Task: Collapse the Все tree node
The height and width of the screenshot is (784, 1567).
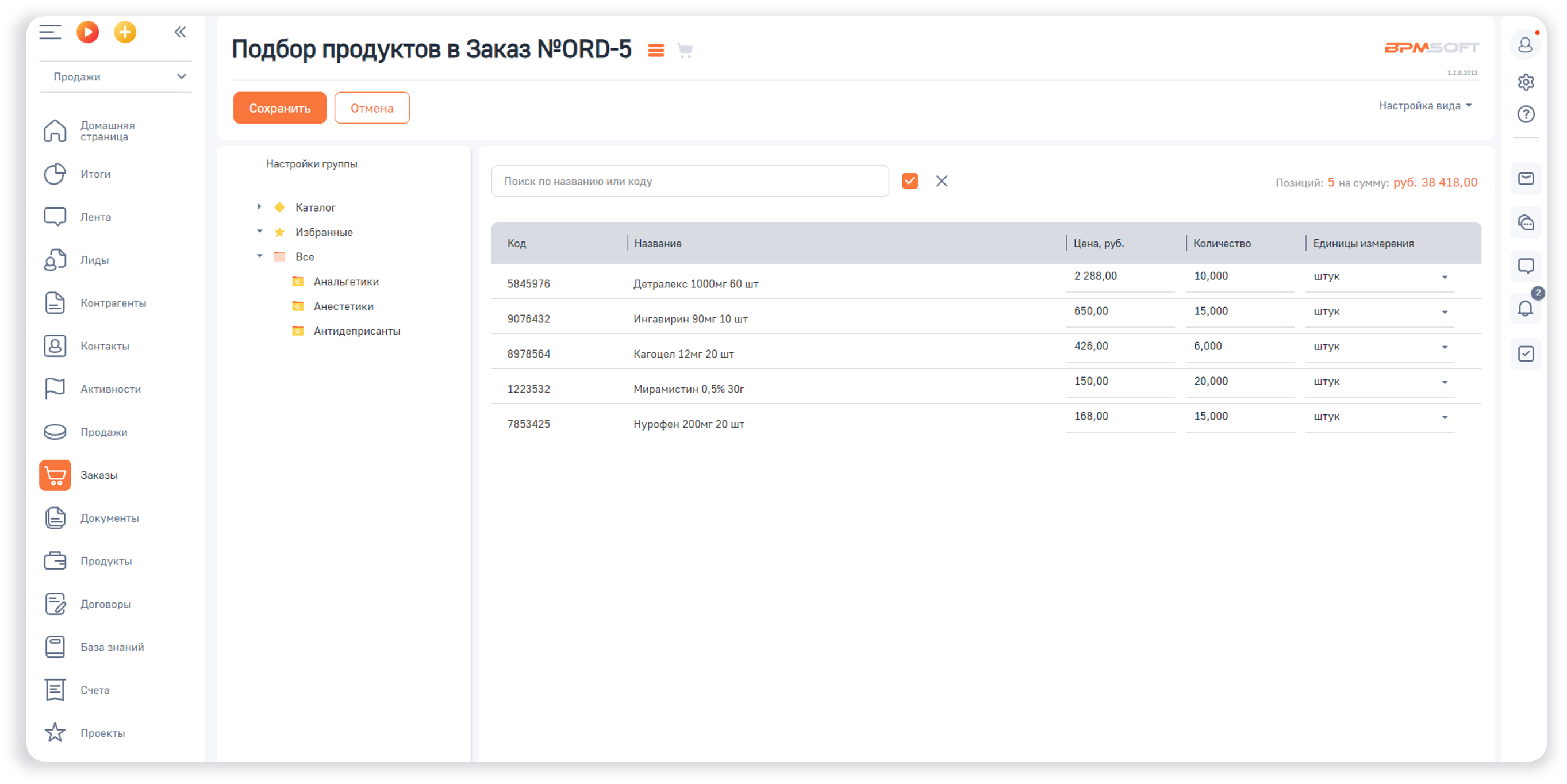Action: coord(259,257)
